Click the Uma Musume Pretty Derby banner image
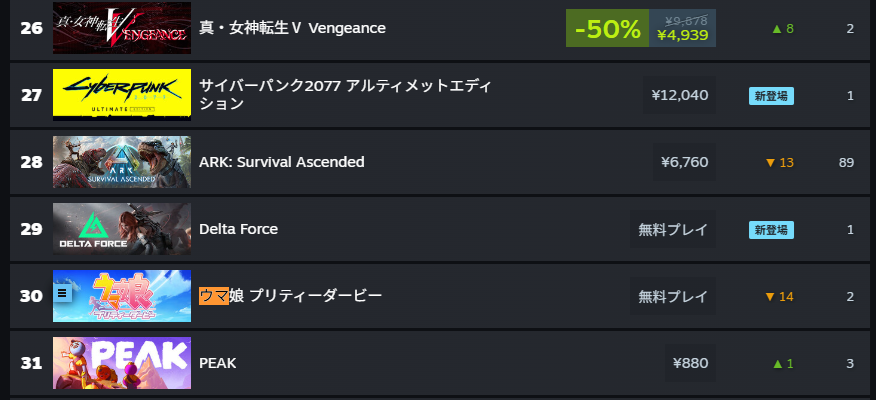876x400 pixels. click(x=122, y=296)
